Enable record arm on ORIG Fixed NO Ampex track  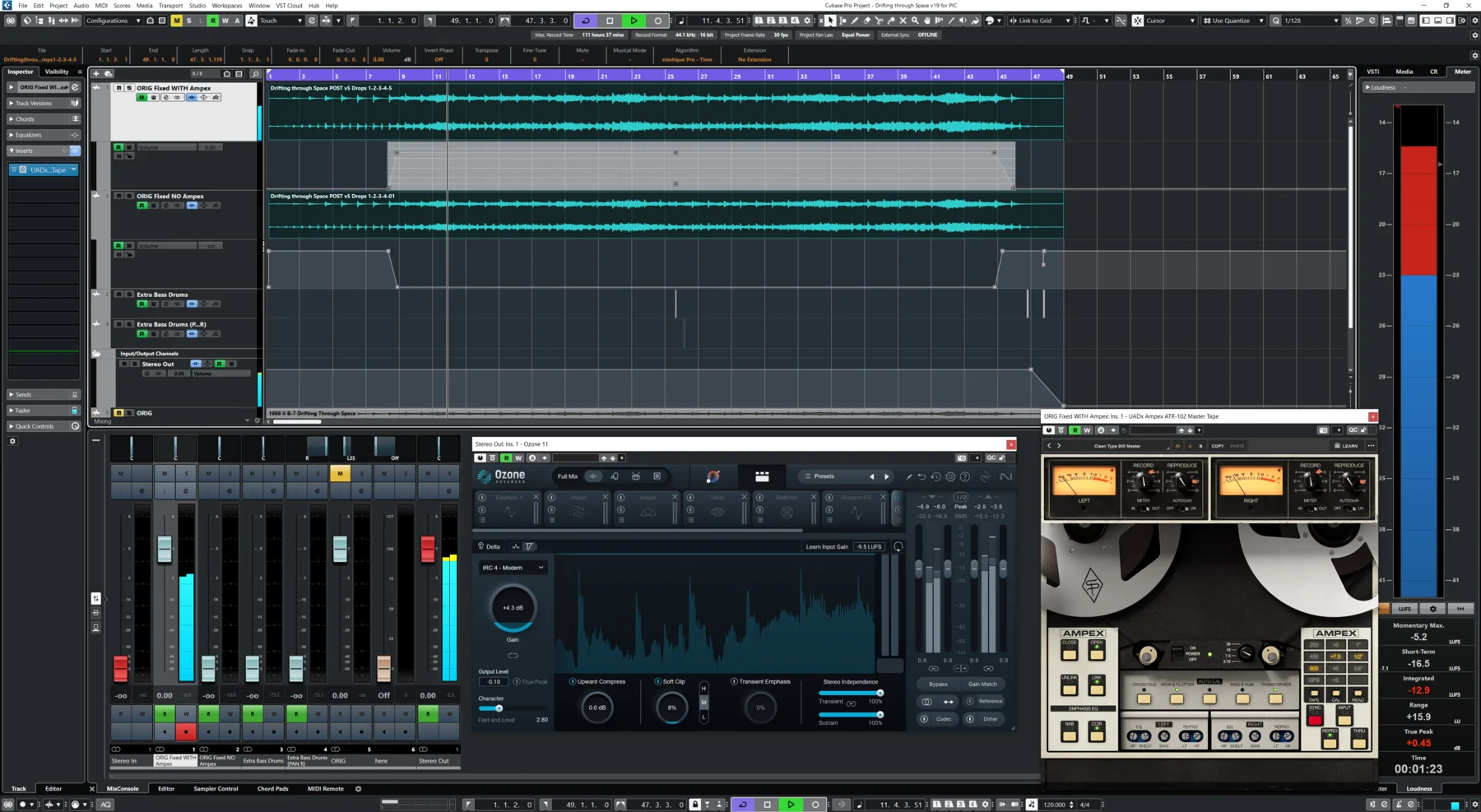pyautogui.click(x=142, y=206)
